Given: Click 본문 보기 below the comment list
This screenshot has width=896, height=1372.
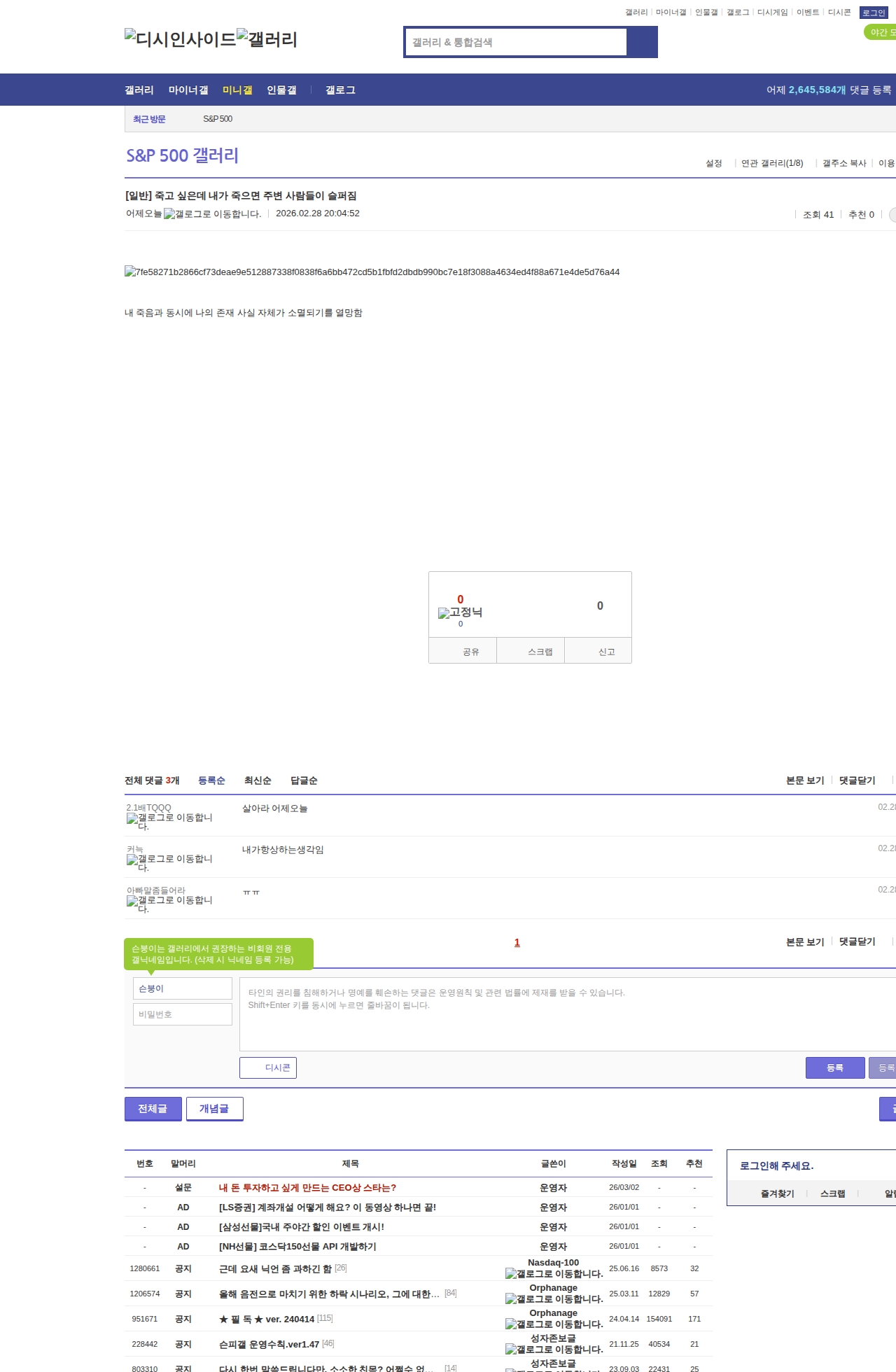Looking at the screenshot, I should [x=805, y=941].
